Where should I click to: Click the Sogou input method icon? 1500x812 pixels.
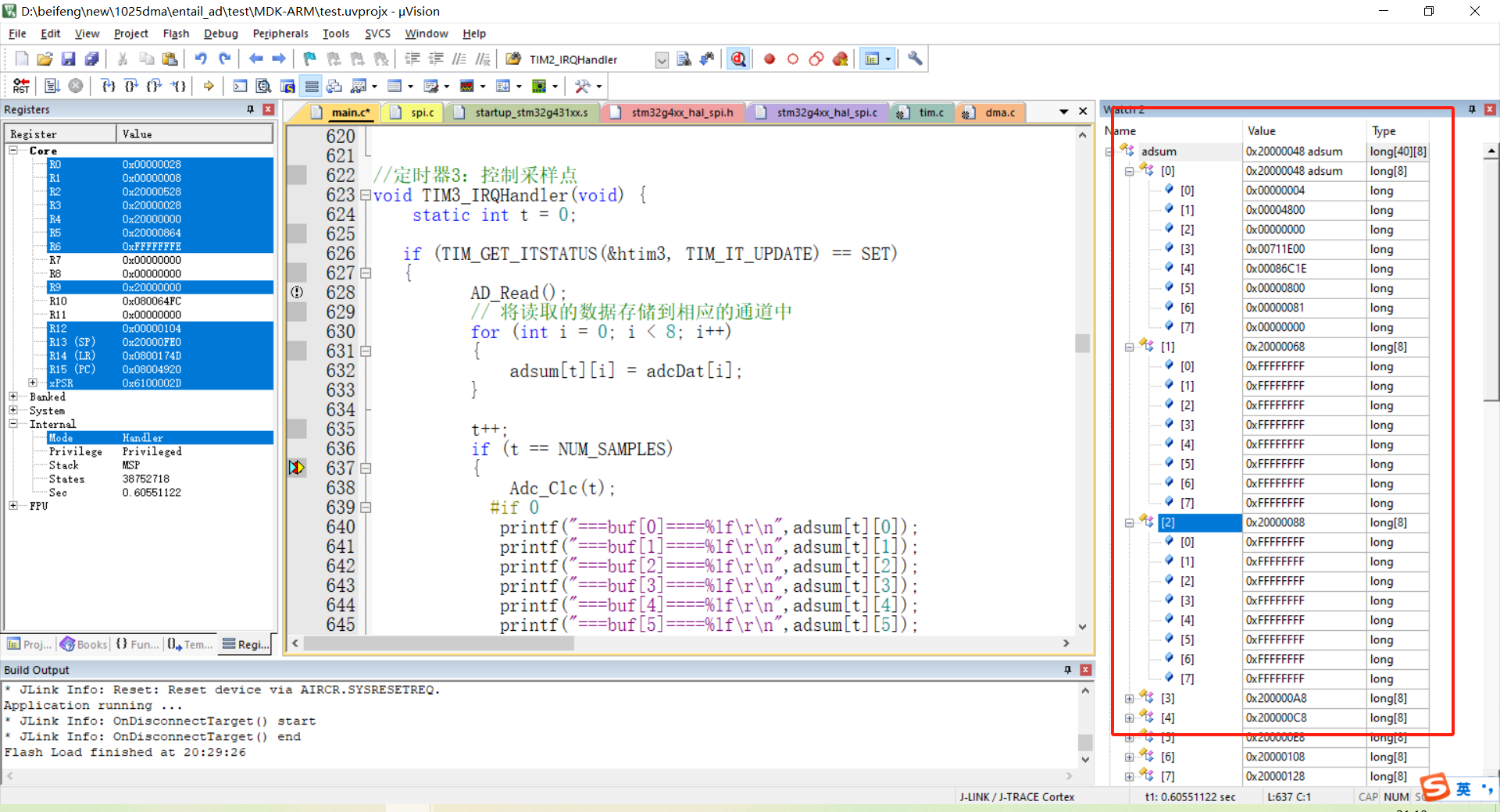click(x=1434, y=787)
